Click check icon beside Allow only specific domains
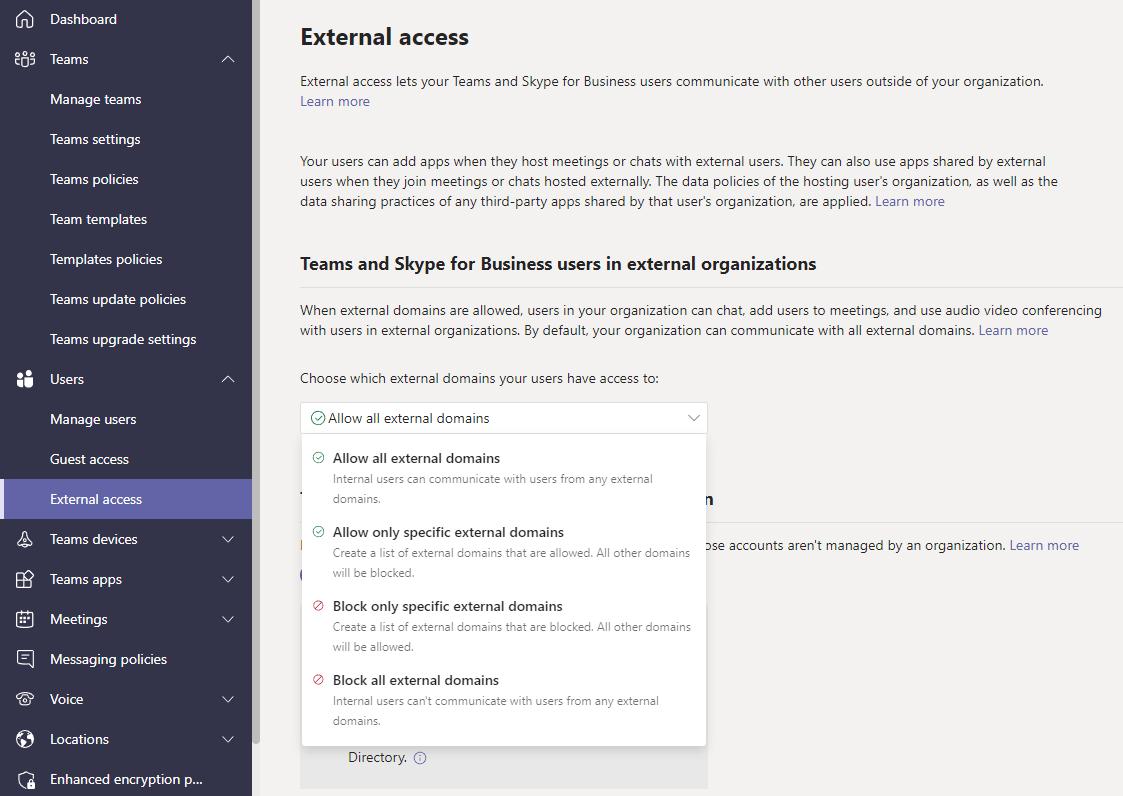 pyautogui.click(x=319, y=532)
